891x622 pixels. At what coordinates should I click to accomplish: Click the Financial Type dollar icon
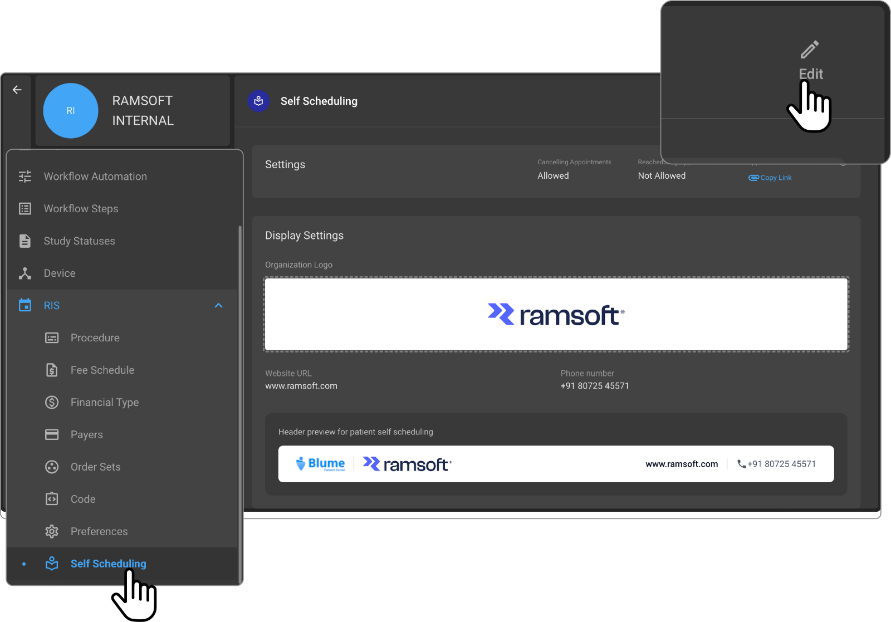52,402
